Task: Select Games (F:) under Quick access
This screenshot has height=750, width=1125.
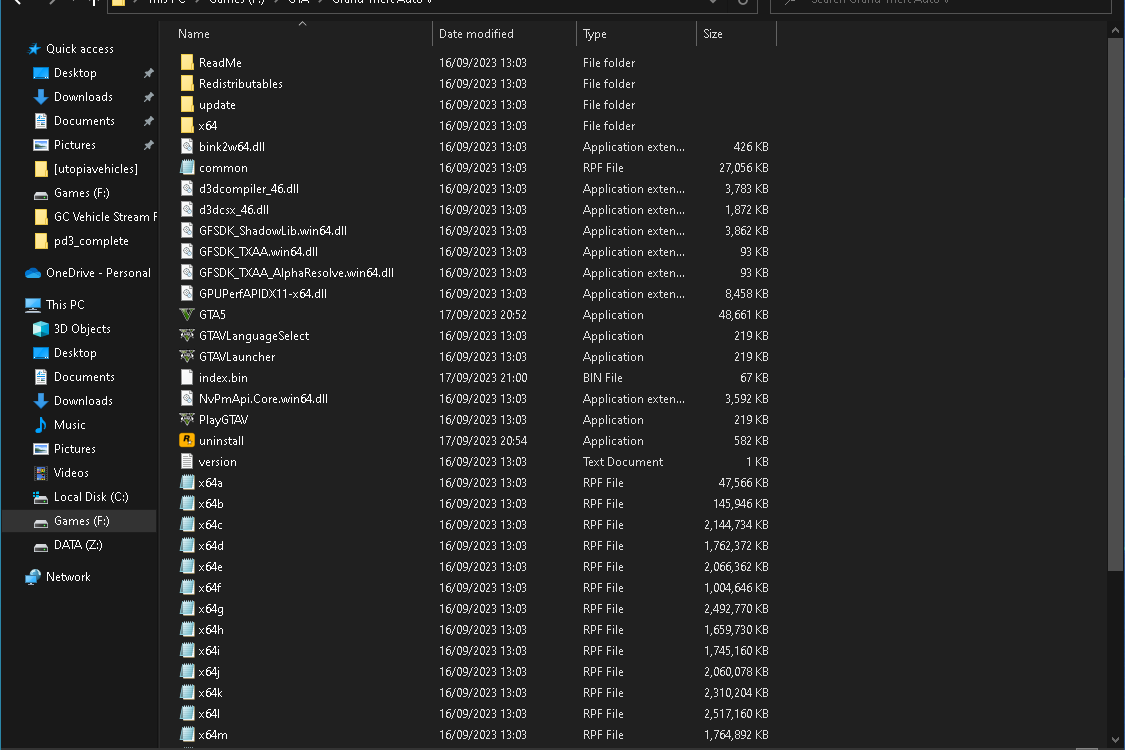Action: click(x=81, y=193)
